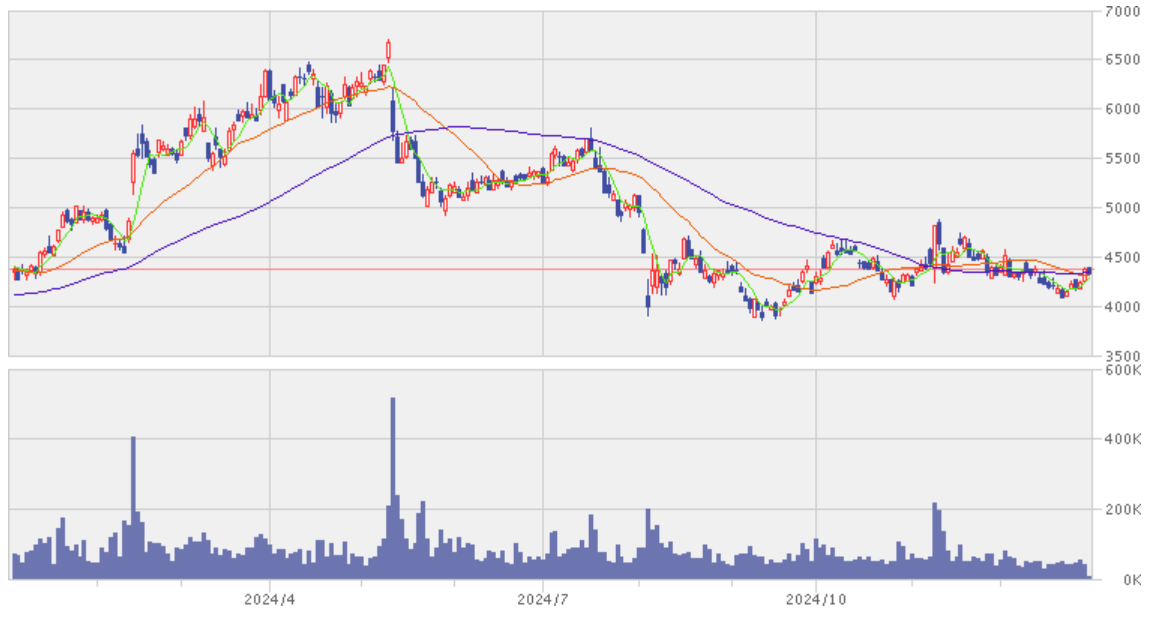Click the highest red candlestick above 6500
This screenshot has height=617, width=1151.
click(x=388, y=51)
